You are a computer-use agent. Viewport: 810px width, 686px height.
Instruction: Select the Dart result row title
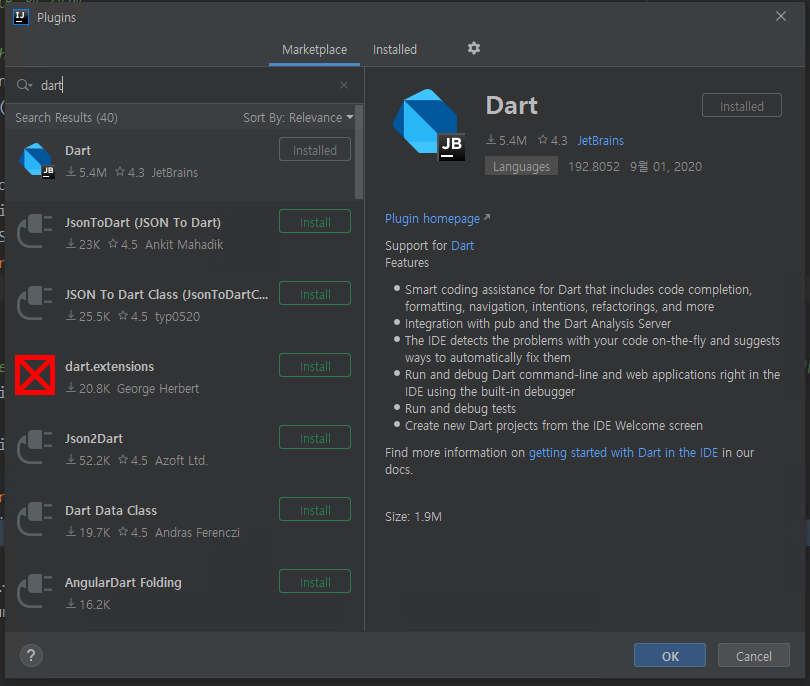pyautogui.click(x=78, y=150)
